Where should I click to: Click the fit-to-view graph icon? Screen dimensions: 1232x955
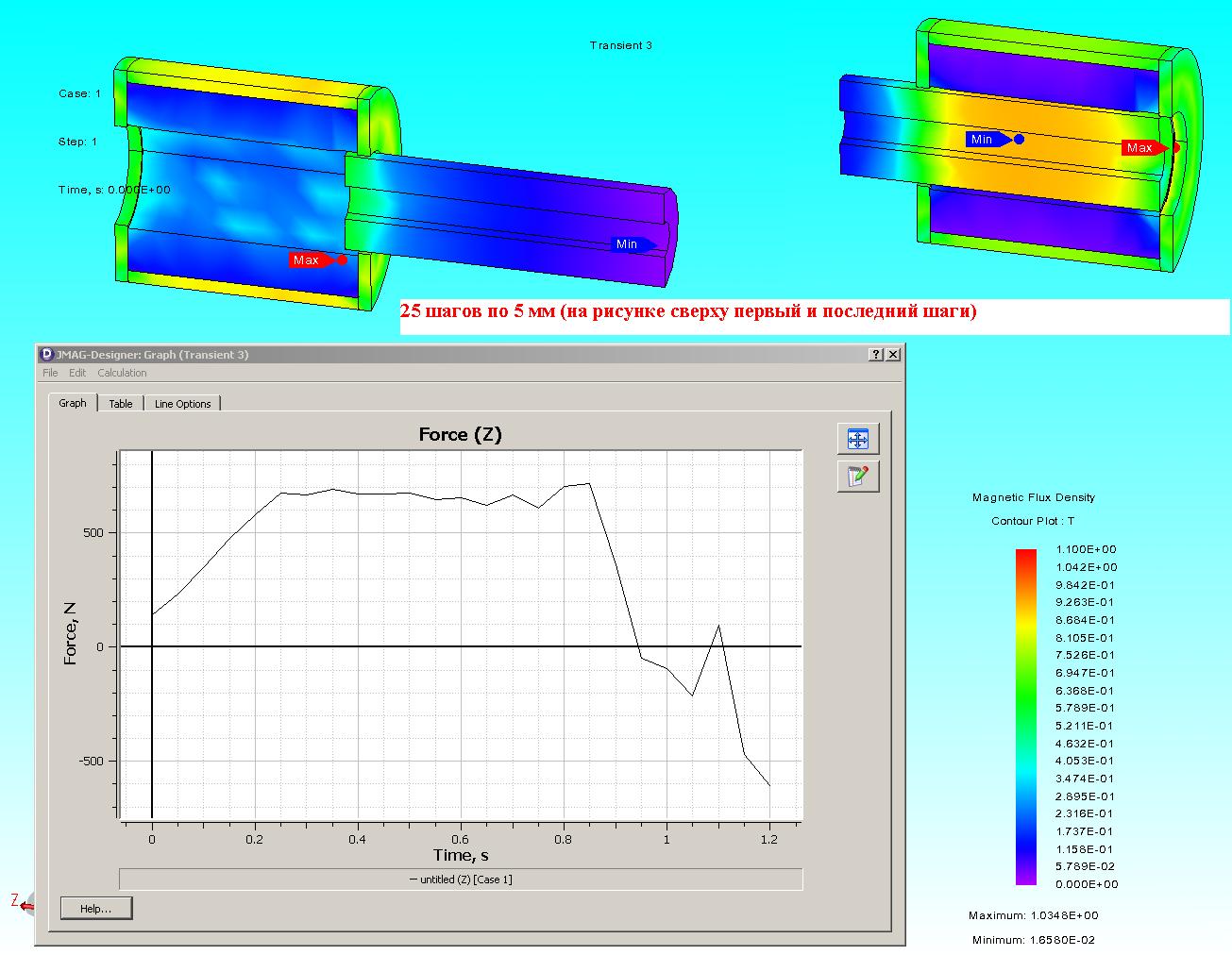(x=857, y=439)
